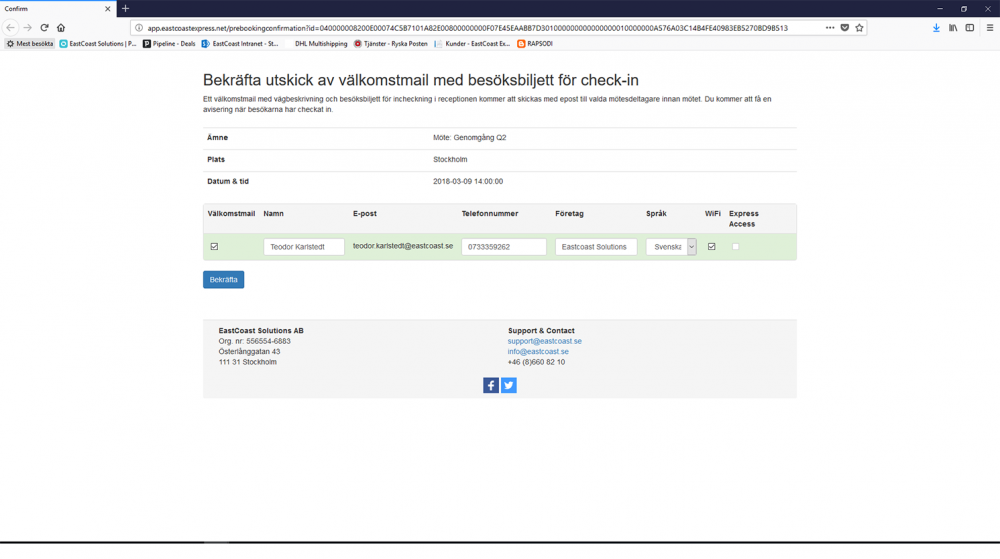This screenshot has width=1000, height=559.
Task: Reload the page with refresh icon
Action: [44, 28]
